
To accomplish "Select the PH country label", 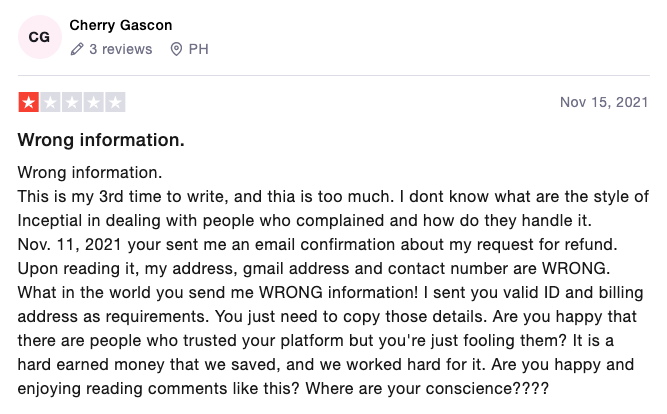I will (x=198, y=49).
